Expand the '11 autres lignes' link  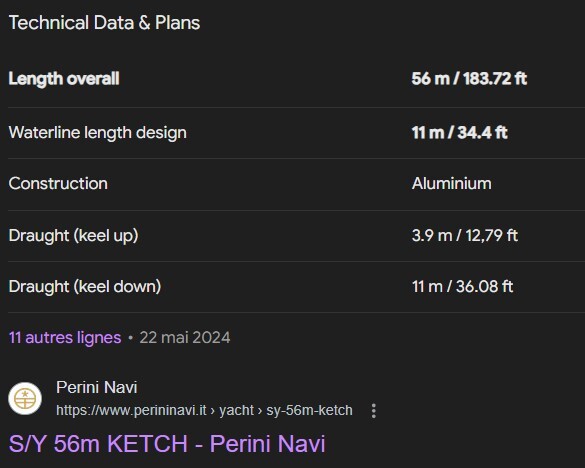65,337
